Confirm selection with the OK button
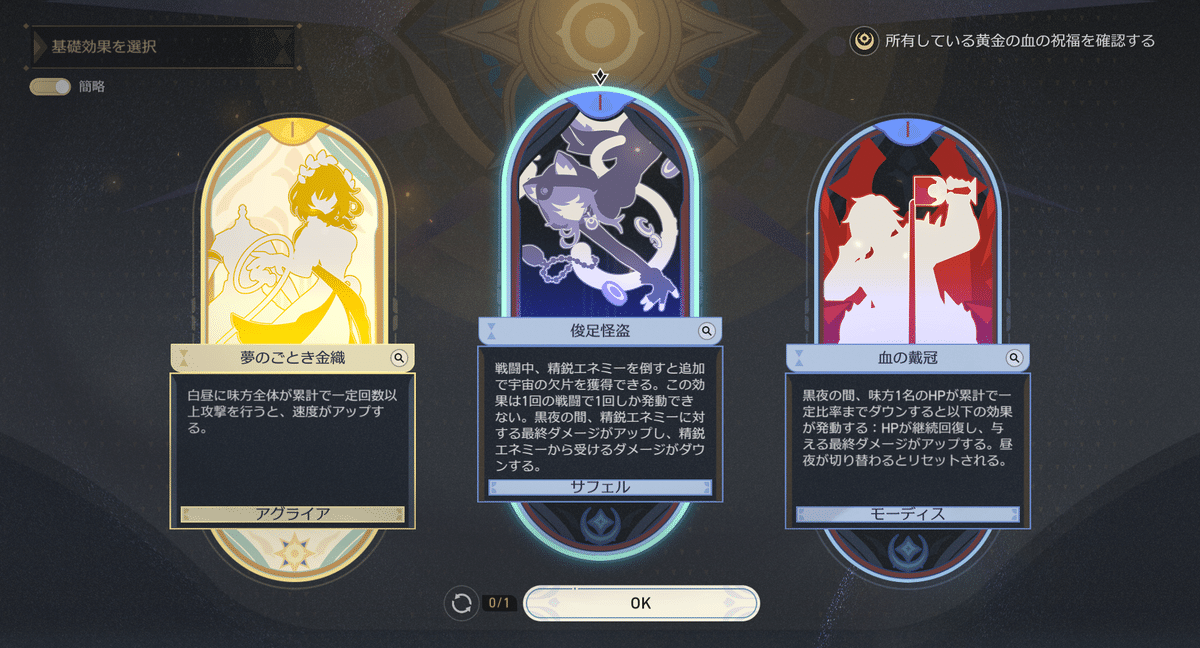The image size is (1200, 648). 641,603
